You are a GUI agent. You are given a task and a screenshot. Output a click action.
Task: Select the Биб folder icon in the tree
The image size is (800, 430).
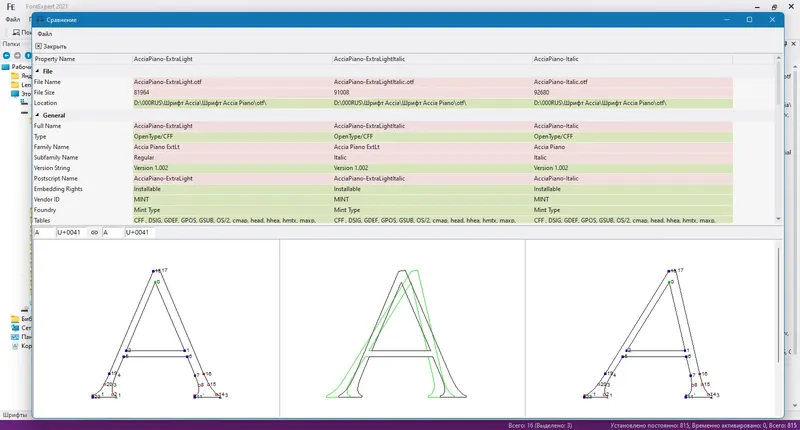point(15,319)
